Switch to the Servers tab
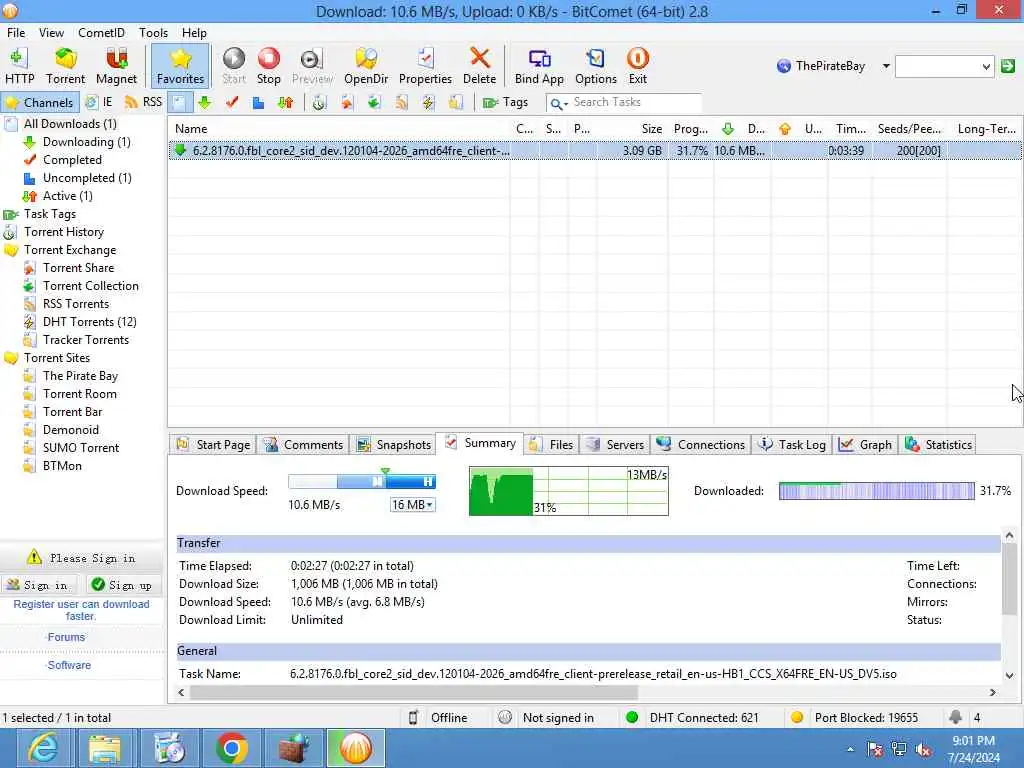 (615, 445)
